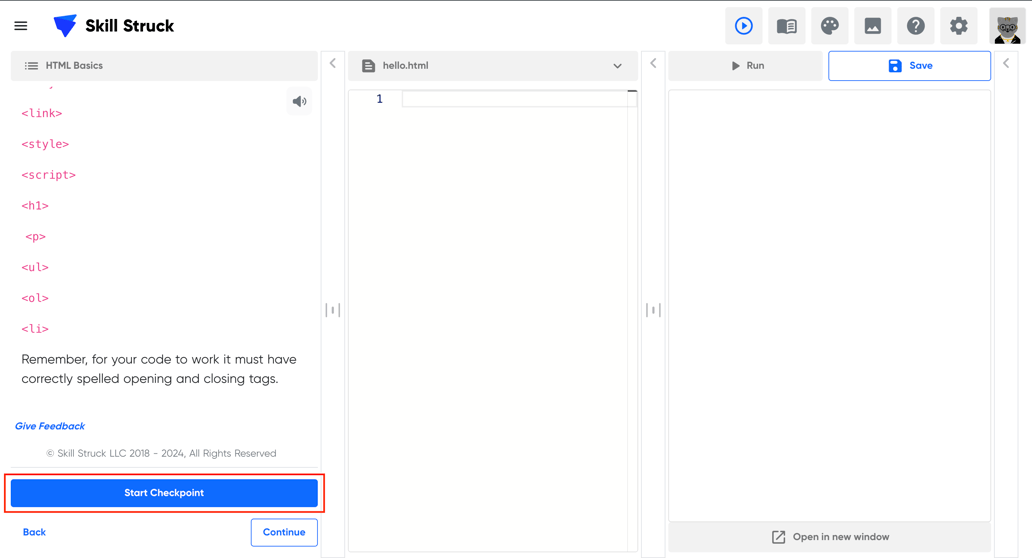Click the Start Checkpoint button
Viewport: 1032px width, 558px height.
click(164, 493)
